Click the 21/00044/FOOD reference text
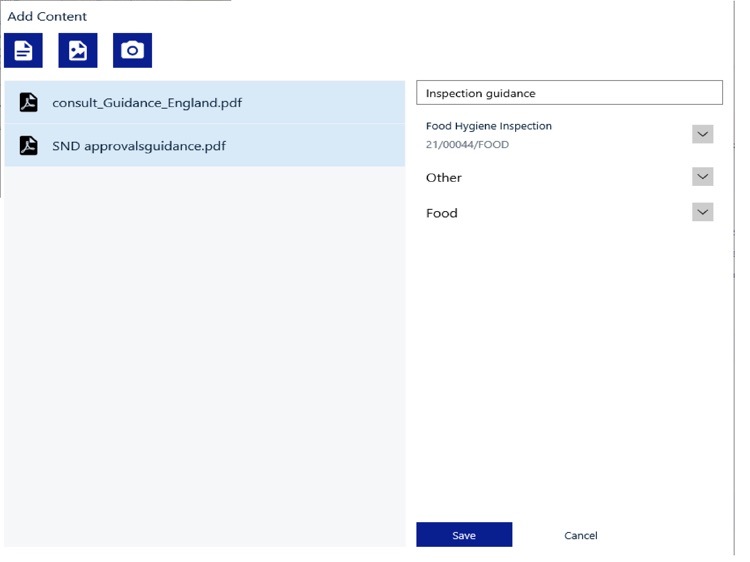This screenshot has width=750, height=562. (x=467, y=144)
